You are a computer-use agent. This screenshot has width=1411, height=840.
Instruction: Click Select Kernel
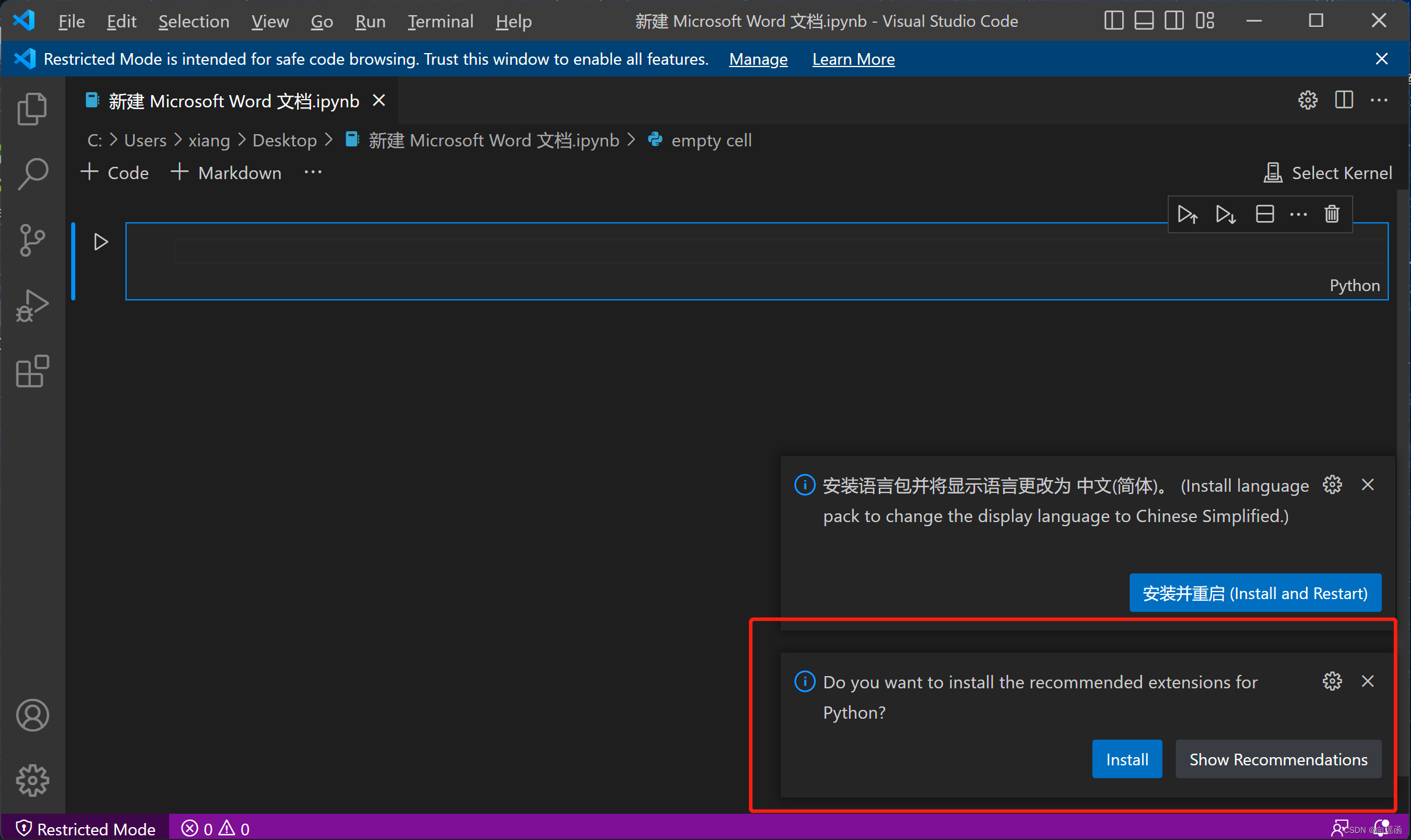coord(1328,173)
